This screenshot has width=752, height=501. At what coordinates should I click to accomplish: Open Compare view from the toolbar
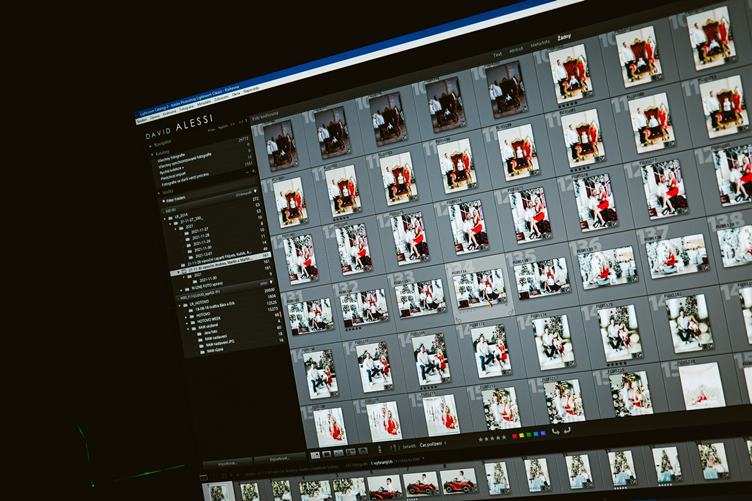[339, 453]
